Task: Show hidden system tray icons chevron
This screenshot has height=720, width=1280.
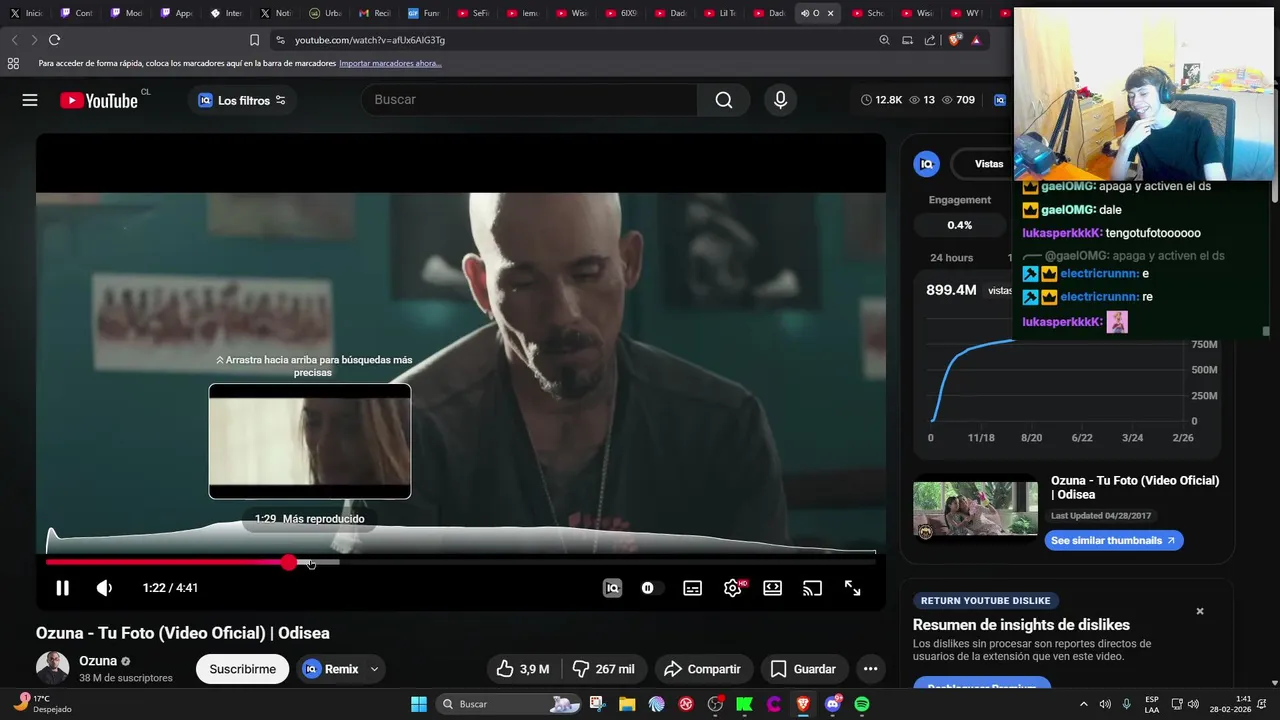Action: 1084,704
